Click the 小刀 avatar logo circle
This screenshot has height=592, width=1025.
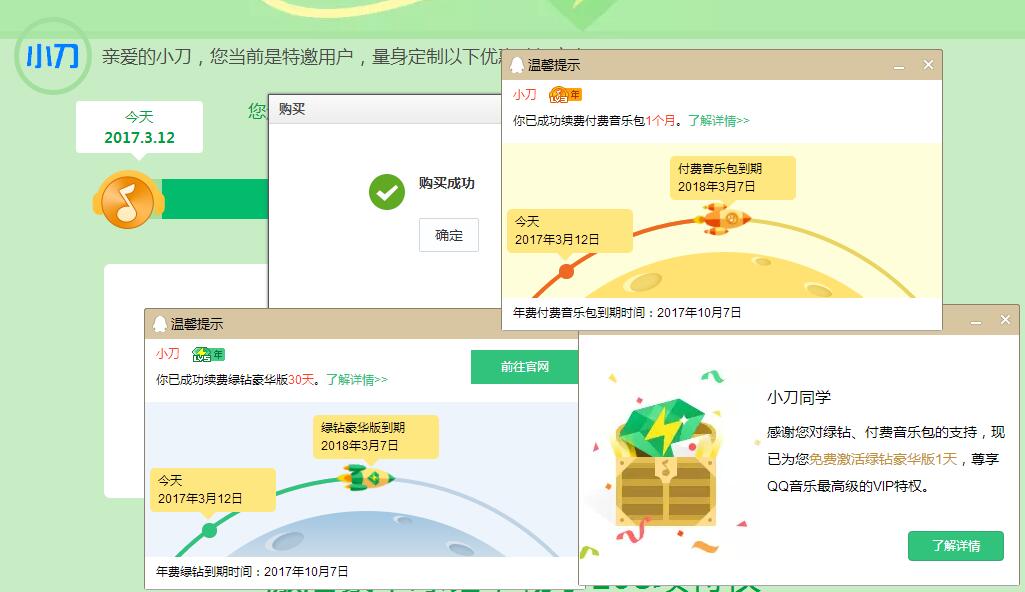coord(52,56)
